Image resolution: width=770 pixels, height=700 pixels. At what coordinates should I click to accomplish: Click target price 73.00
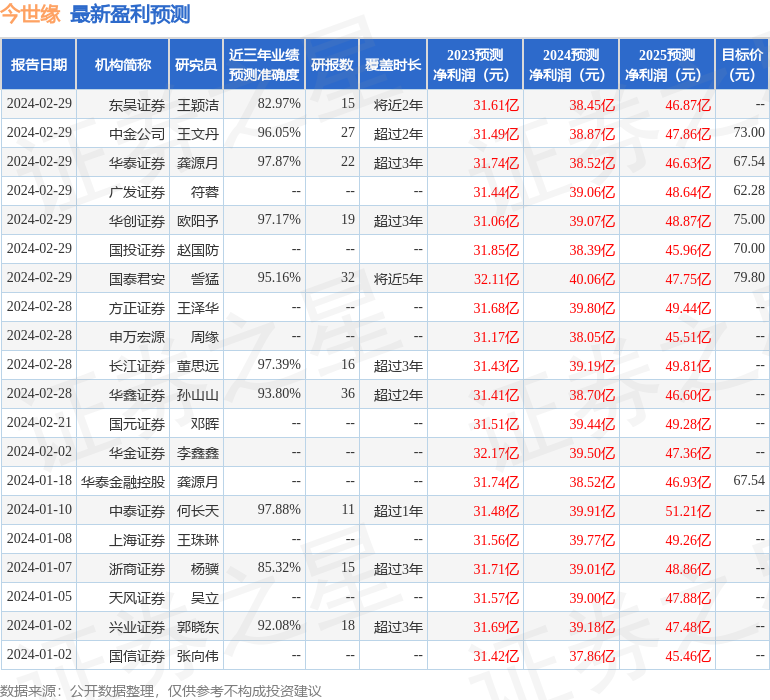pos(749,132)
